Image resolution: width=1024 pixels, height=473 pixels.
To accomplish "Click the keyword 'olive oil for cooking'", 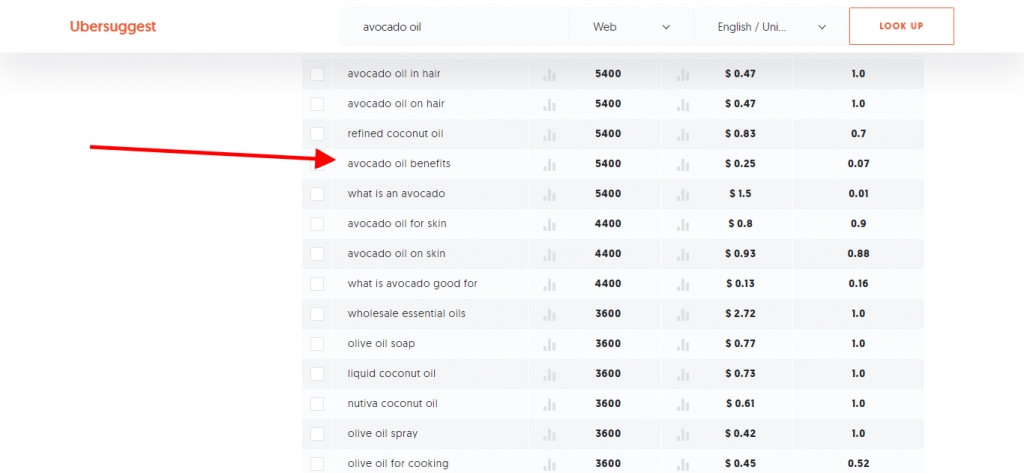I will 398,464.
